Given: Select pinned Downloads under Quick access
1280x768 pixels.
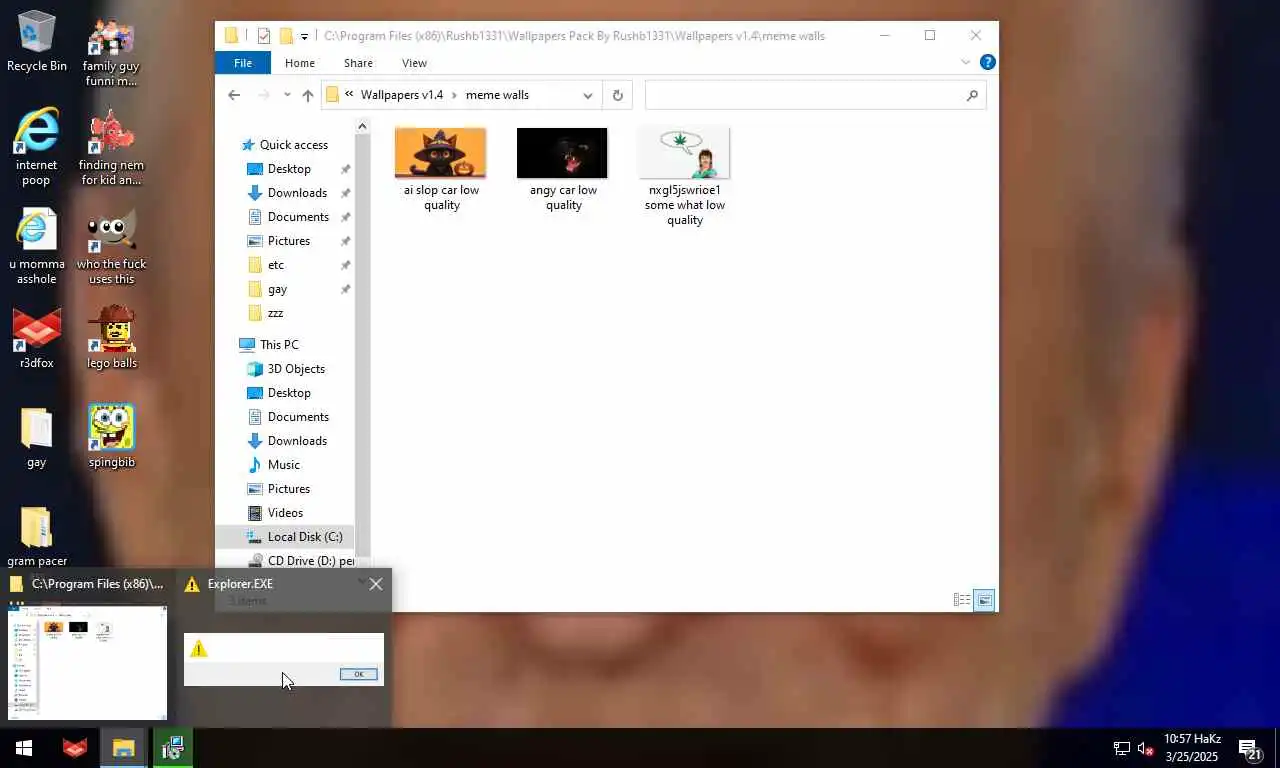Looking at the screenshot, I should pos(297,193).
